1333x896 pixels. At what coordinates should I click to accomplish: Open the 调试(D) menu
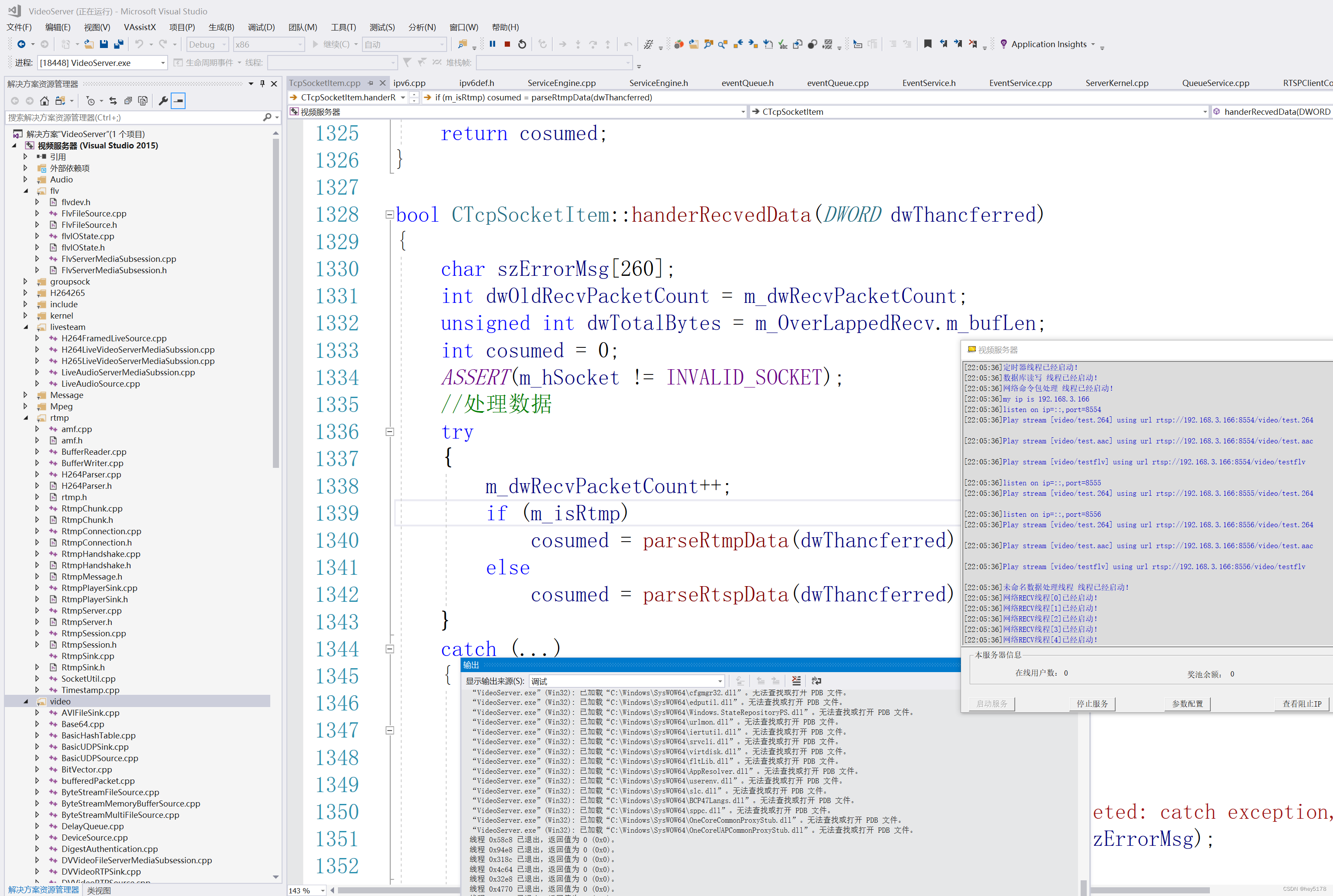tap(261, 27)
